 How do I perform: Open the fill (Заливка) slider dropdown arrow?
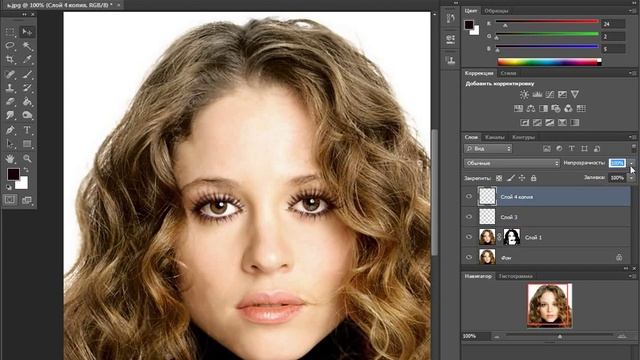point(631,178)
